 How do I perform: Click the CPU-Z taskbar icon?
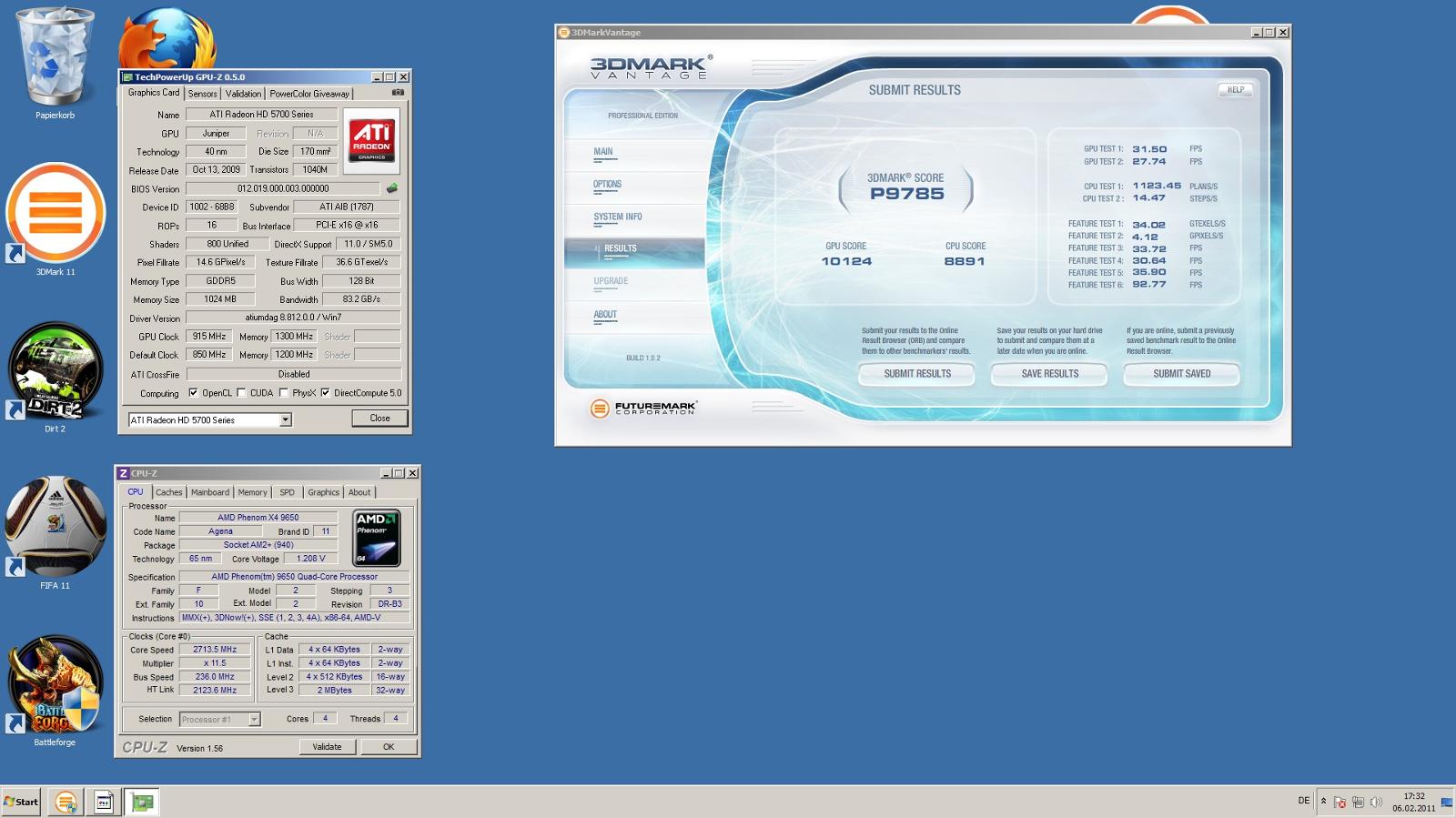click(104, 802)
